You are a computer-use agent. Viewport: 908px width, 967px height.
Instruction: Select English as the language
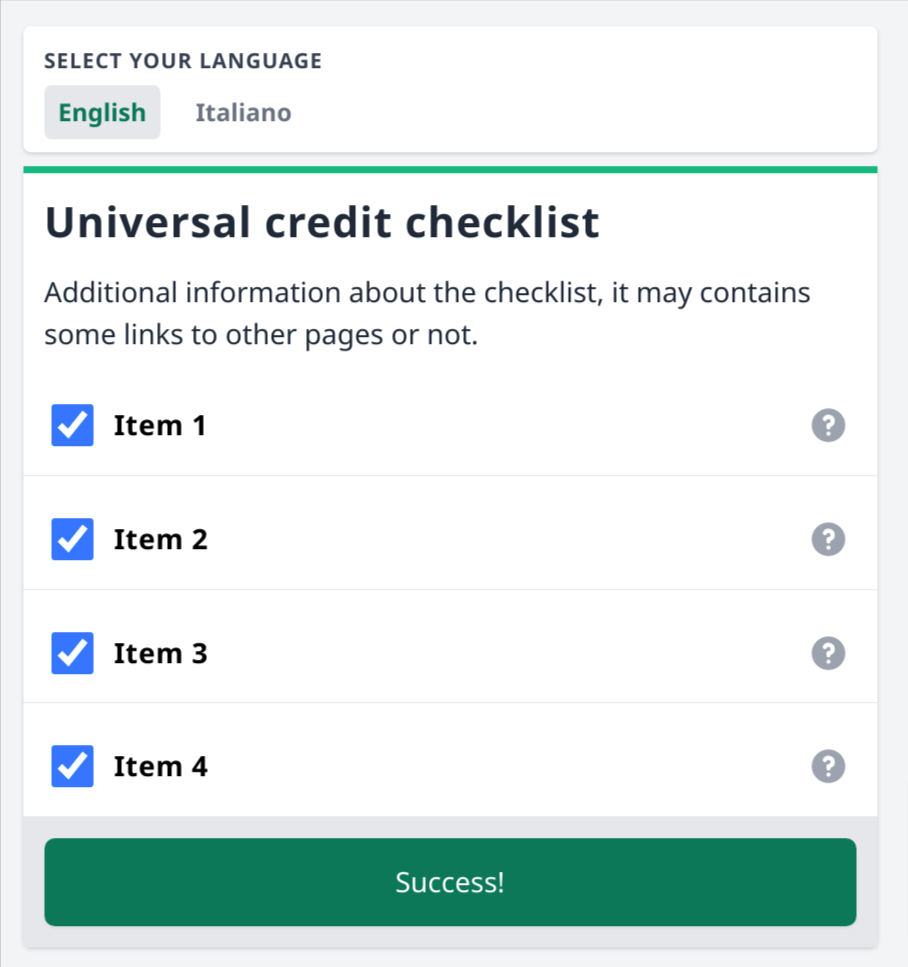tap(102, 112)
